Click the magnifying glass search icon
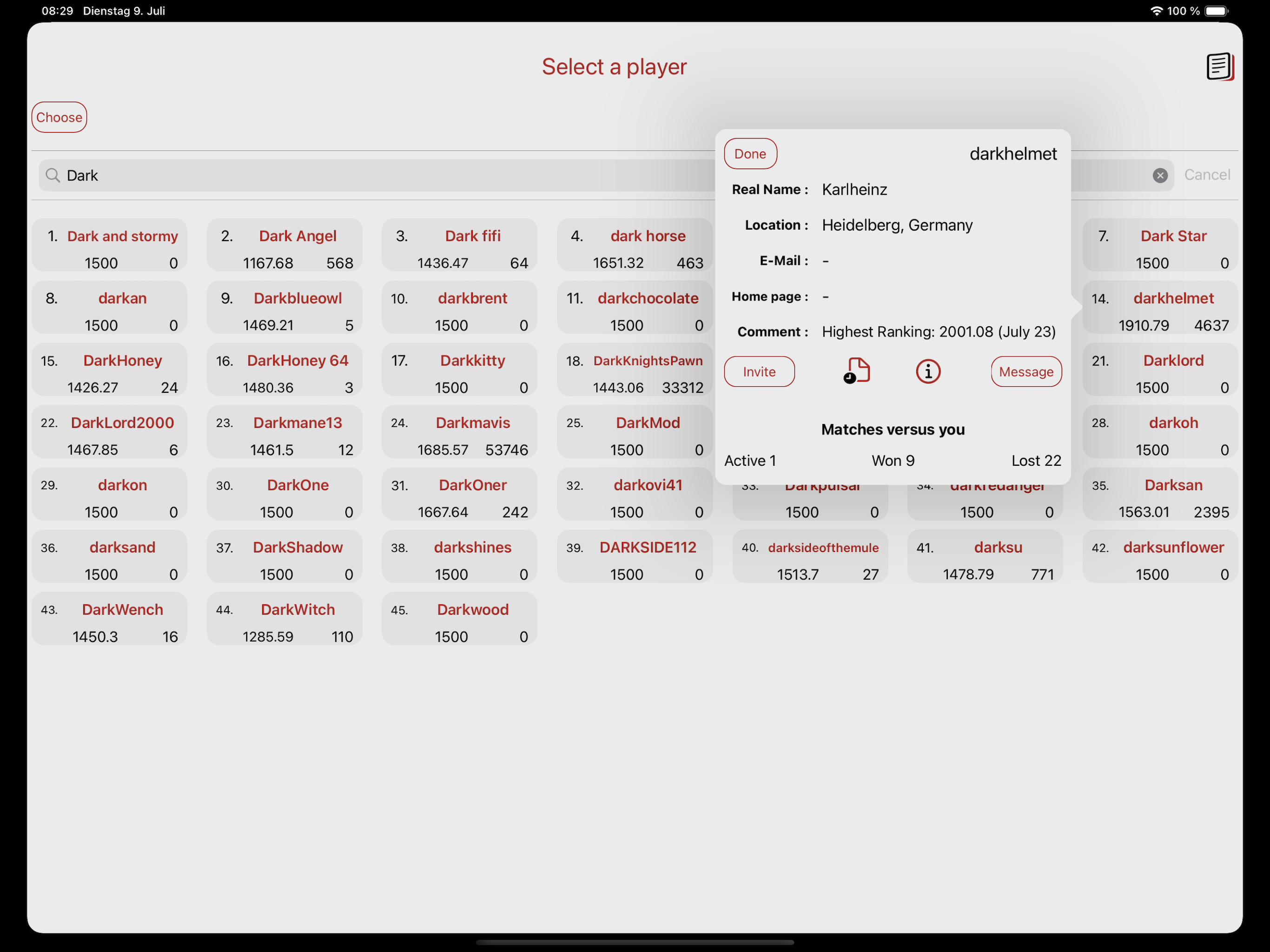The height and width of the screenshot is (952, 1270). (x=53, y=175)
